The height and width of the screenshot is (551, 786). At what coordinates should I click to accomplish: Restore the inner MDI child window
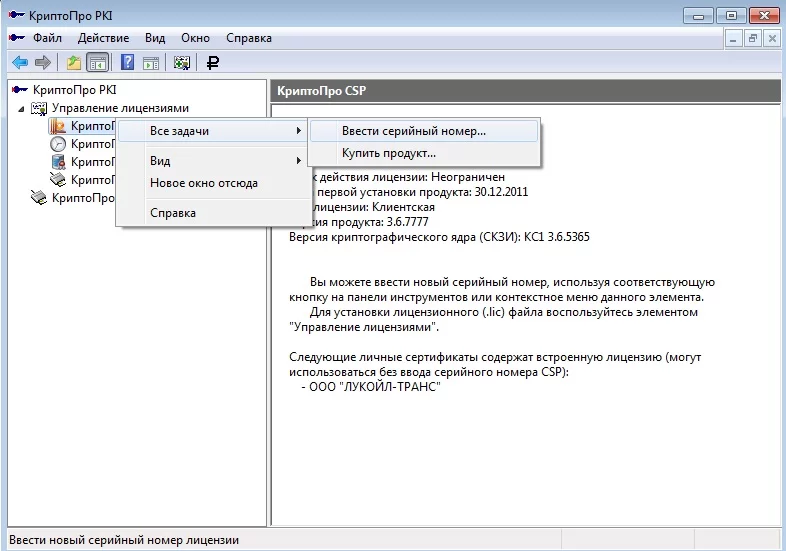pyautogui.click(x=752, y=39)
